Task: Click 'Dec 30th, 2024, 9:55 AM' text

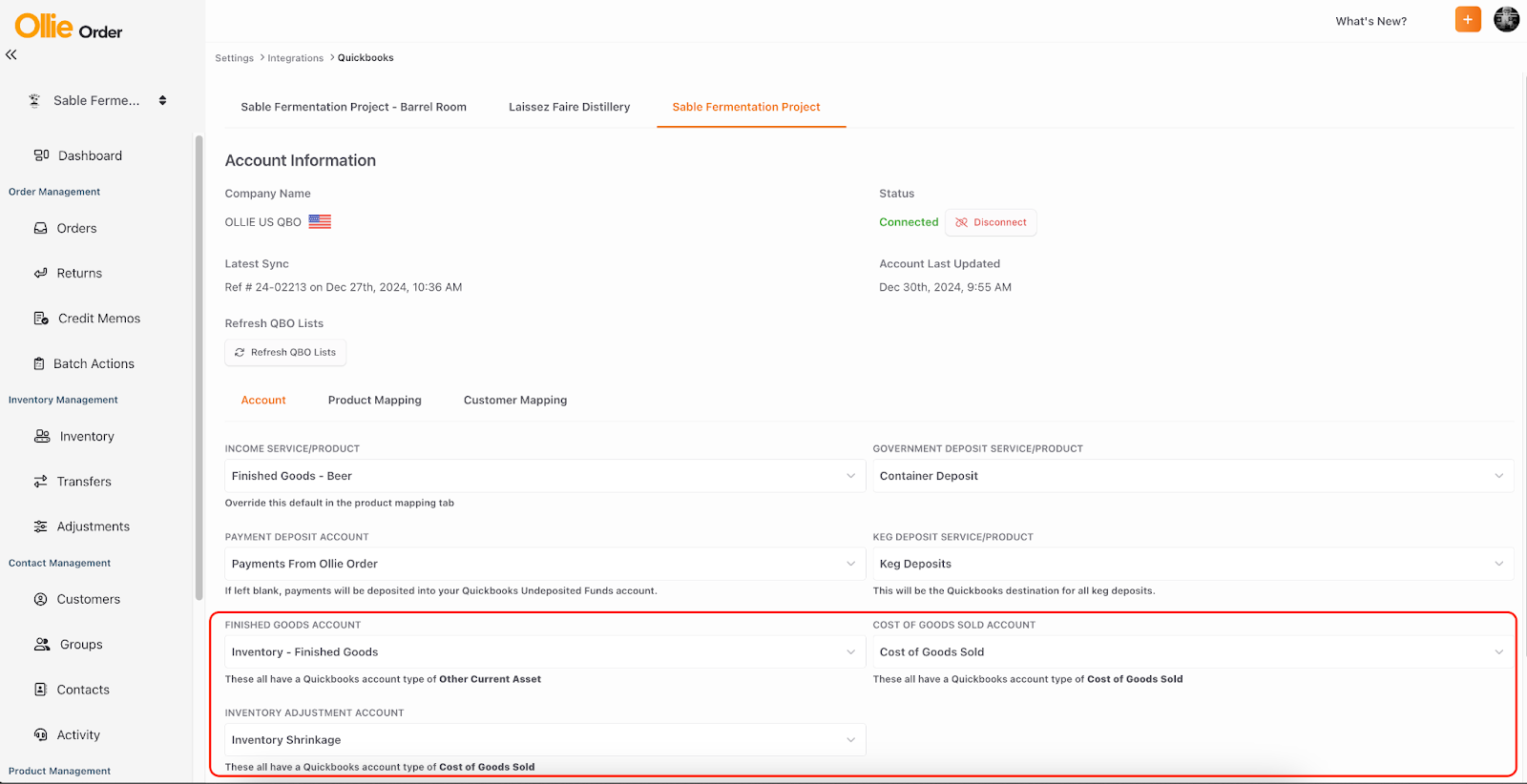Action: (x=945, y=287)
